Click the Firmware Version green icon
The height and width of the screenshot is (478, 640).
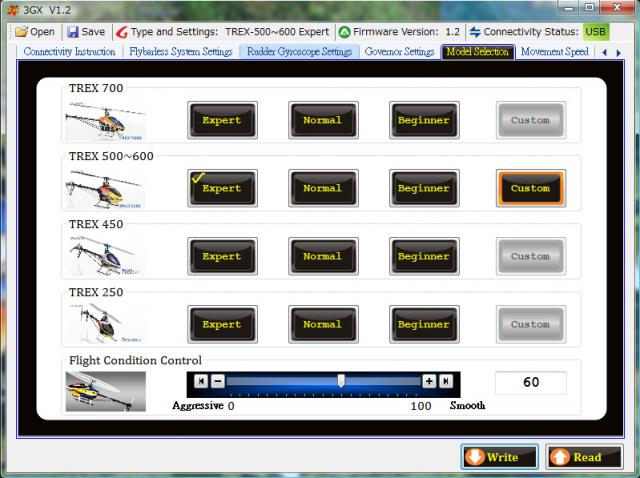pyautogui.click(x=344, y=32)
